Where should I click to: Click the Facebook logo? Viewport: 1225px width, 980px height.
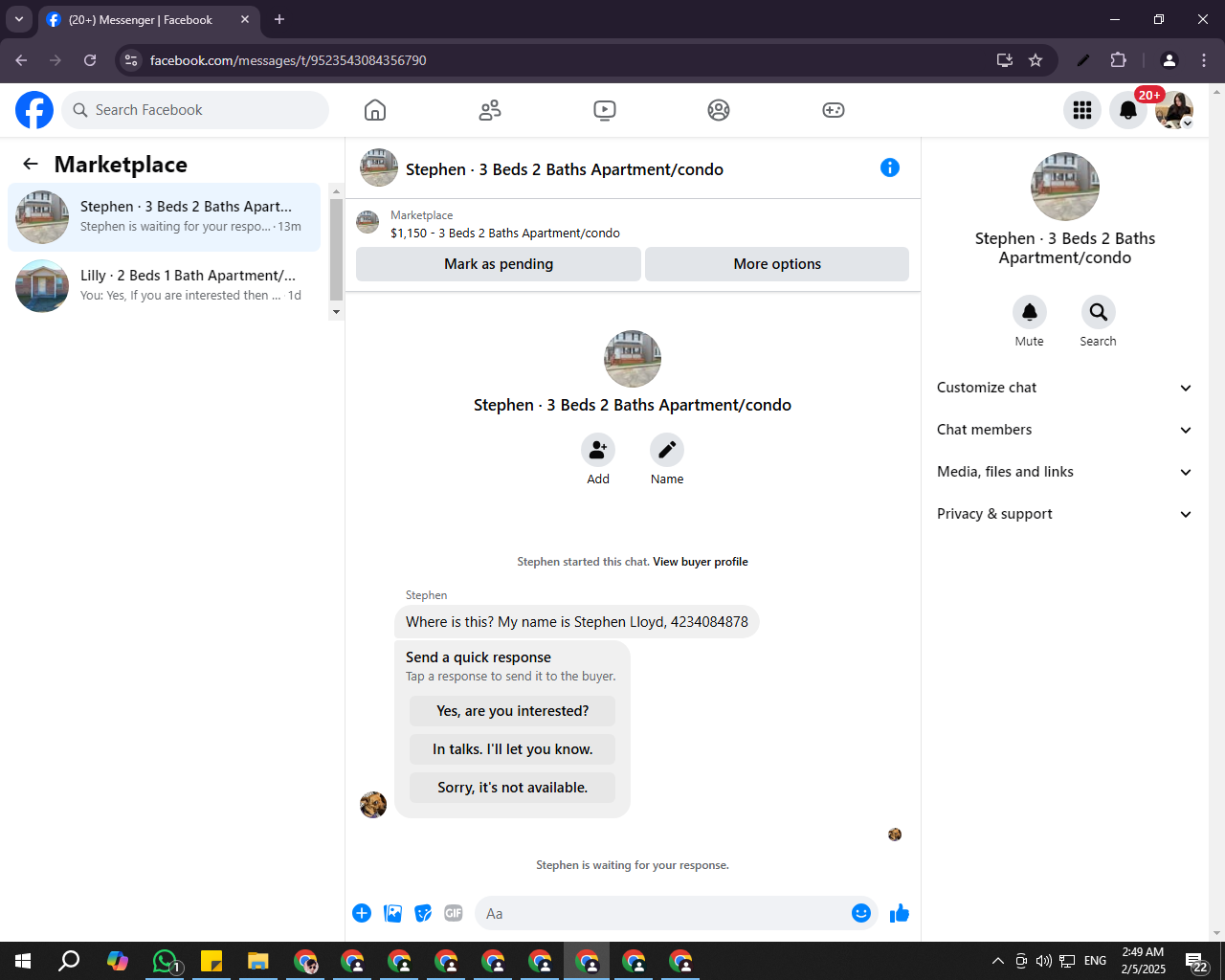point(34,110)
